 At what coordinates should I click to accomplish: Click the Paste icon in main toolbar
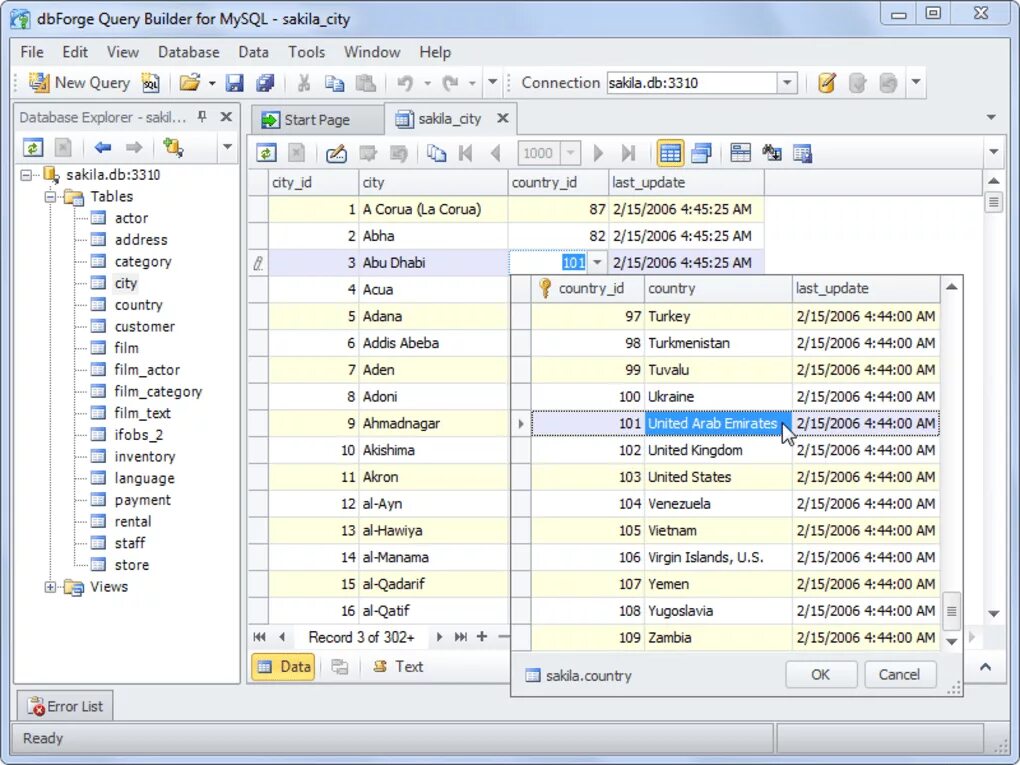[x=366, y=83]
